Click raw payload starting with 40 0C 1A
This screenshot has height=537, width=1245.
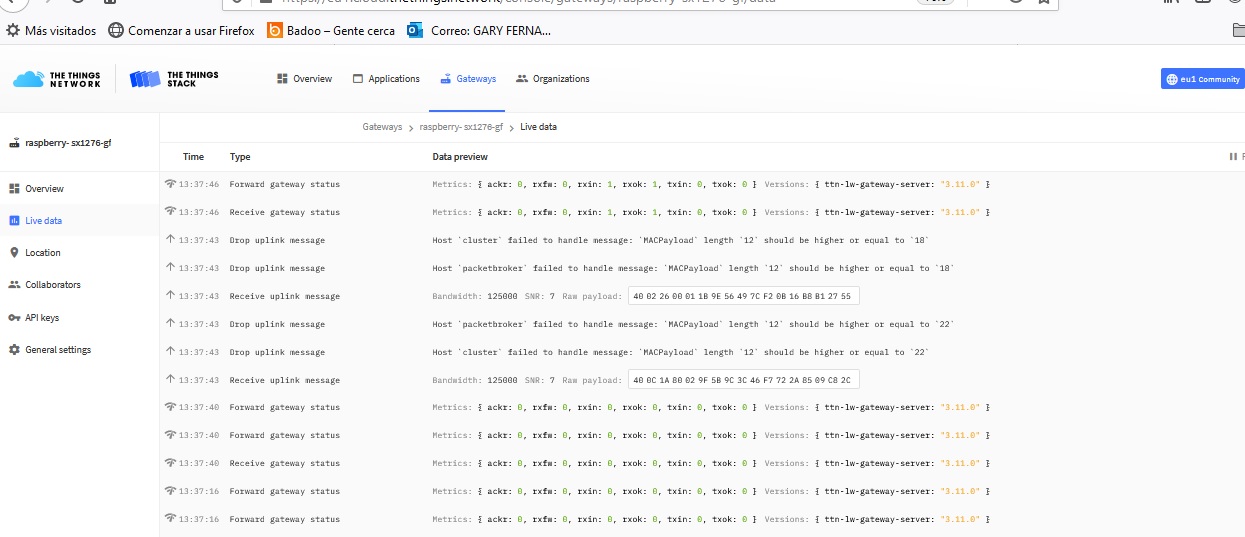[743, 380]
